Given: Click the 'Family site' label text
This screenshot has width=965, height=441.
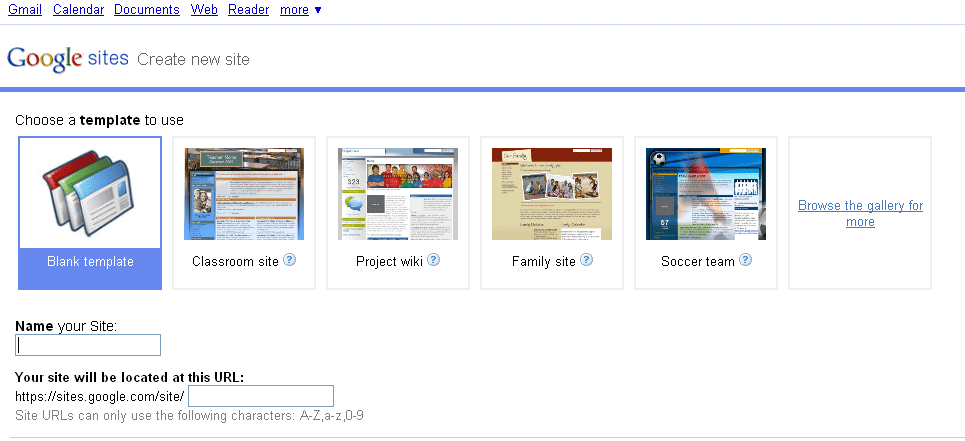Looking at the screenshot, I should pos(543,261).
